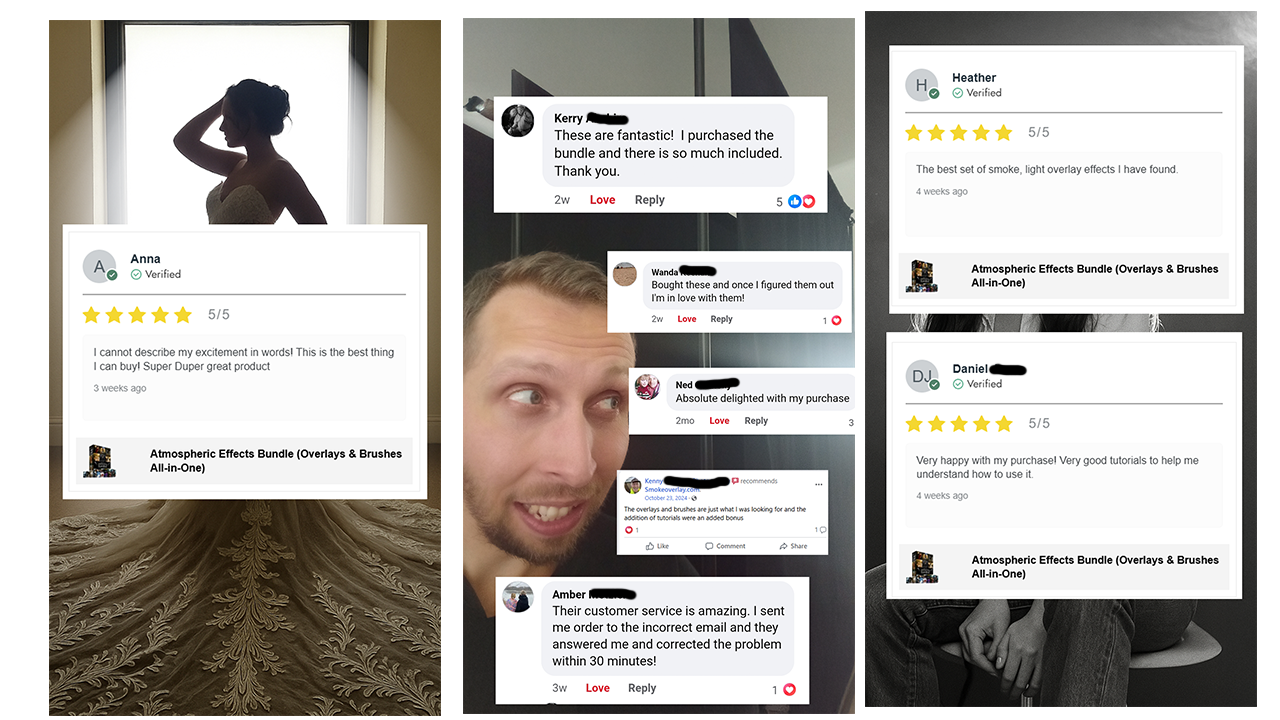The height and width of the screenshot is (720, 1280).
Task: Click Ned's profile picture
Action: 648,387
